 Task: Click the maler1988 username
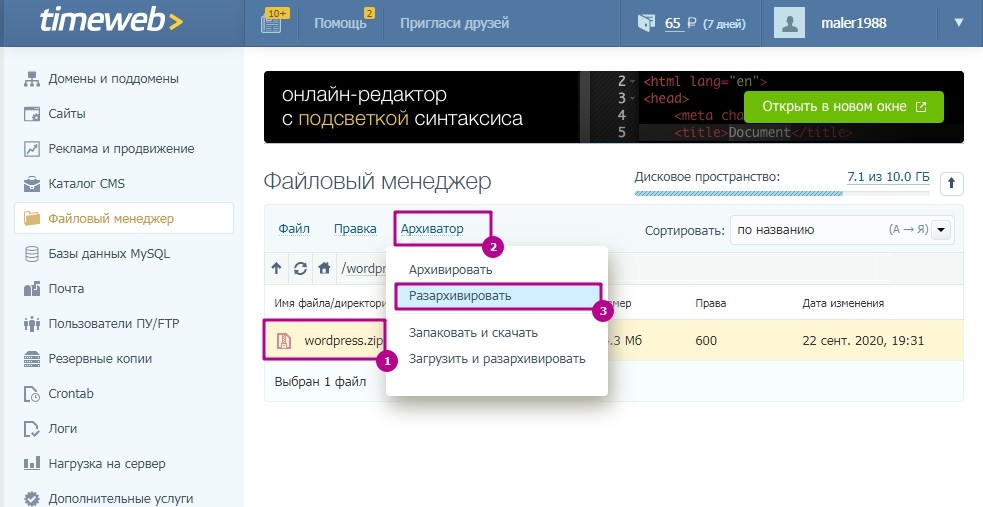coord(853,23)
